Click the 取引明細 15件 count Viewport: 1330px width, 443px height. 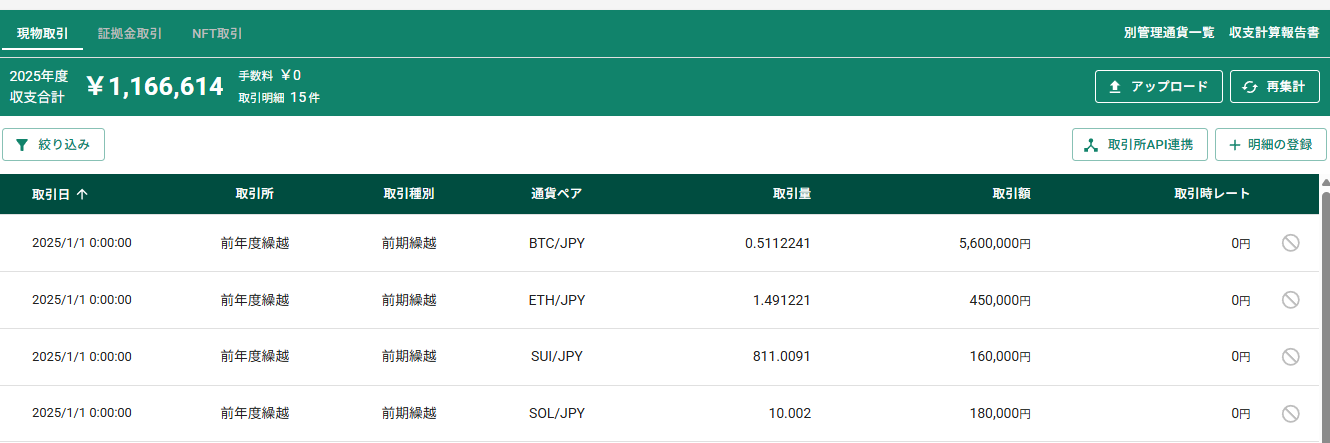point(279,98)
